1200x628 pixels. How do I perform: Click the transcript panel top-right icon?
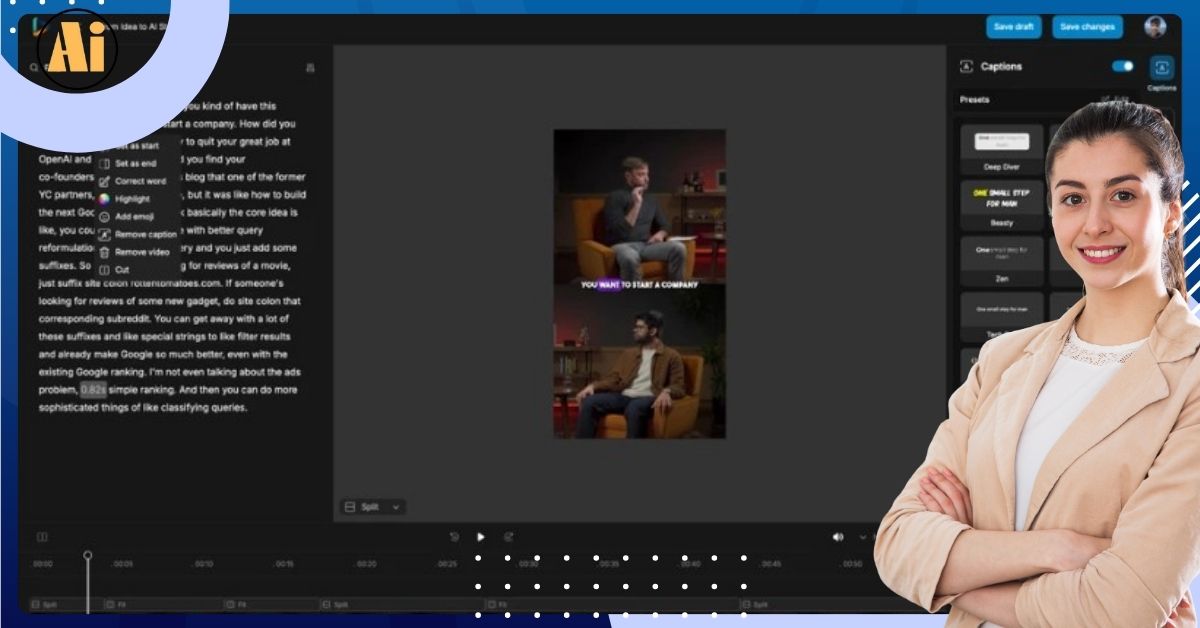click(x=310, y=68)
